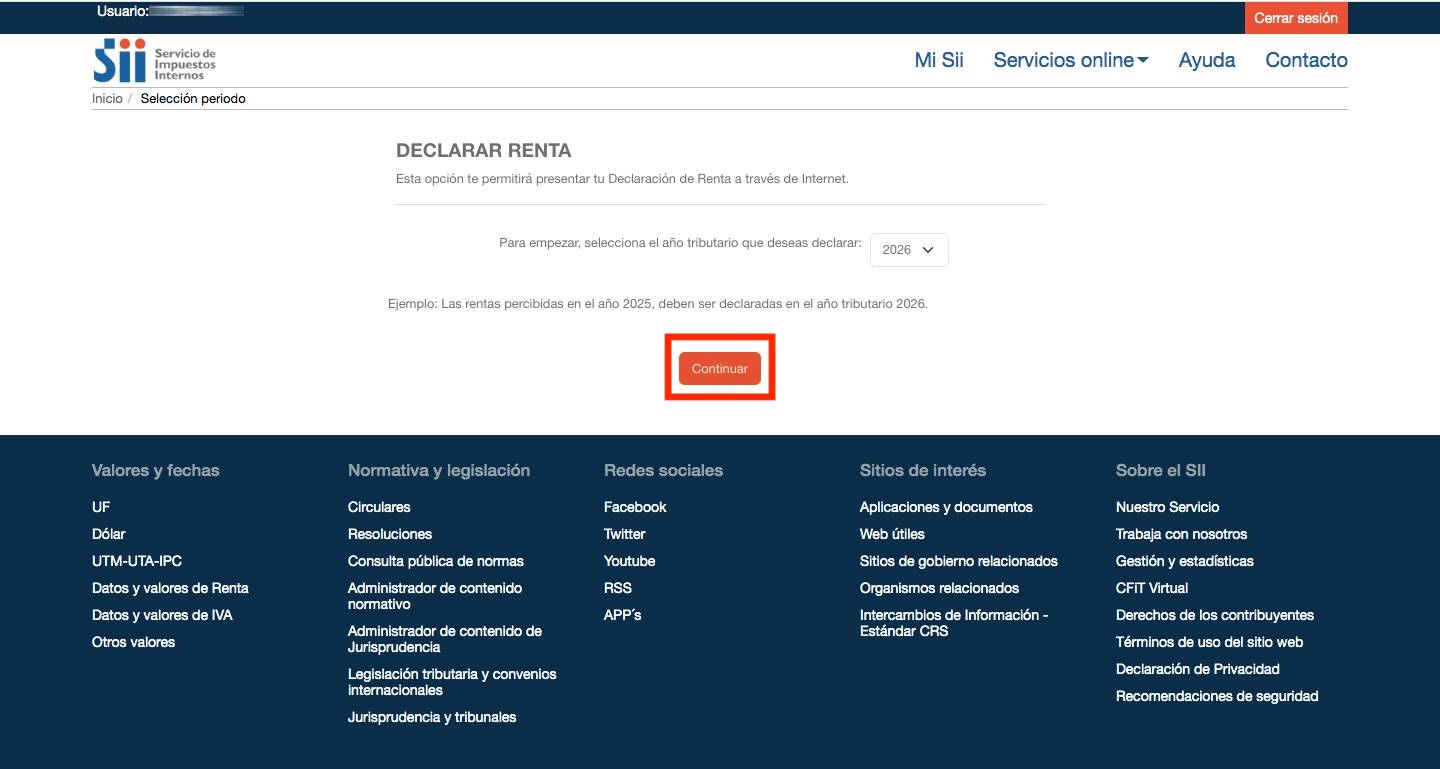Open Aplicaciones y documentos link
The image size is (1440, 769).
946,507
